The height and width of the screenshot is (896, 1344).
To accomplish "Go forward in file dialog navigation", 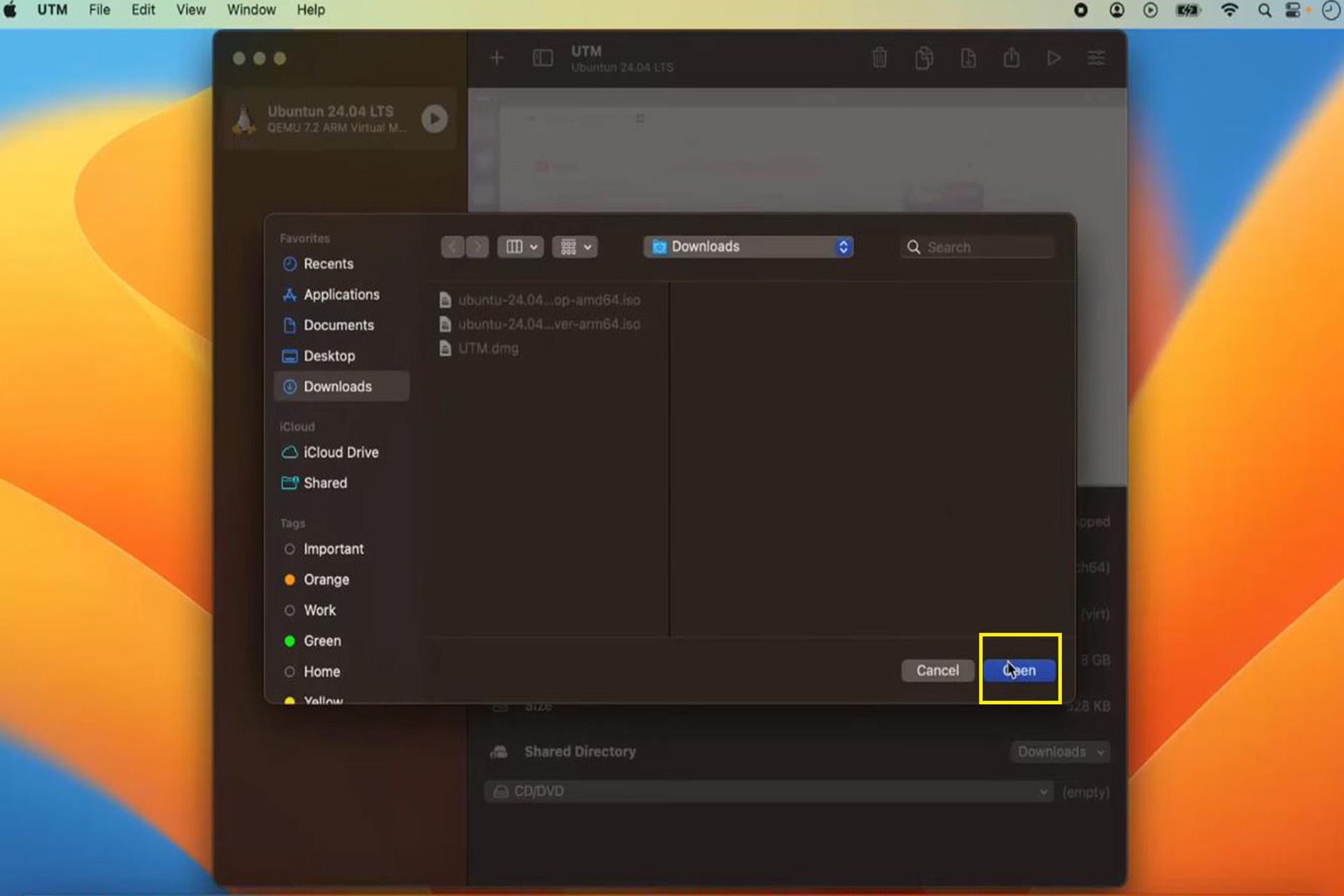I will coord(477,246).
